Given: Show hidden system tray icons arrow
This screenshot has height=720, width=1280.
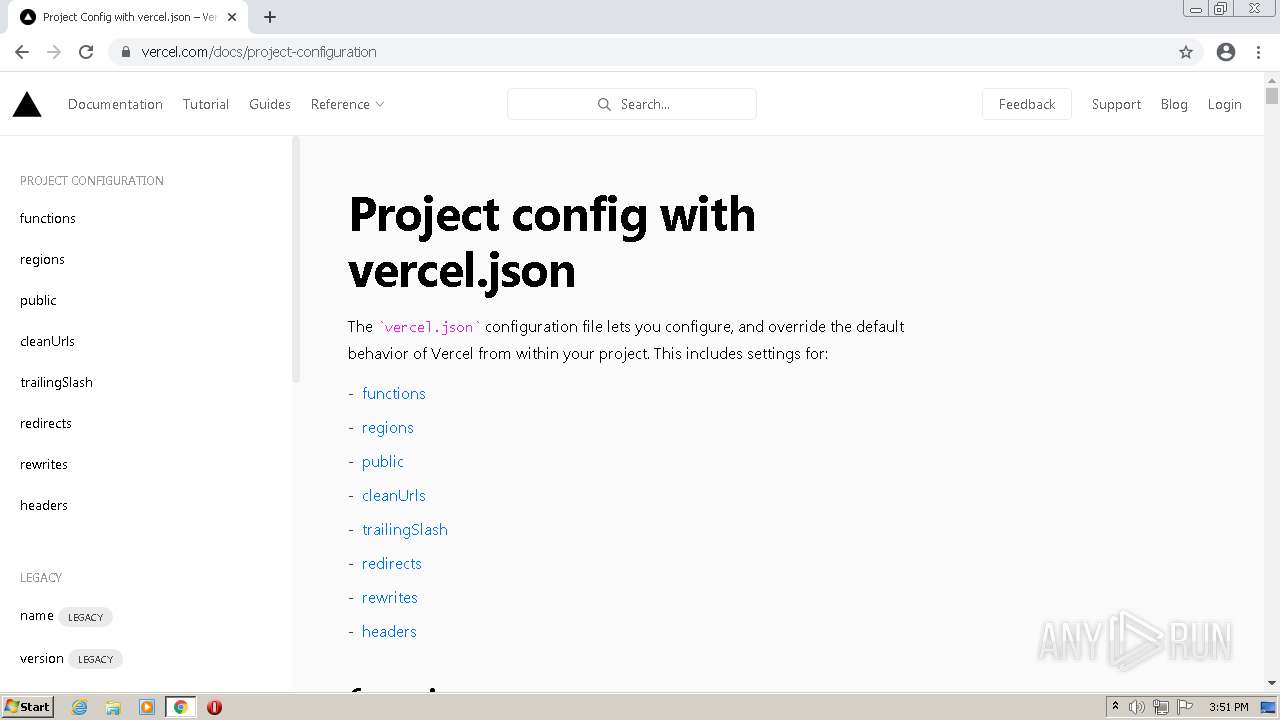Looking at the screenshot, I should pos(1115,707).
